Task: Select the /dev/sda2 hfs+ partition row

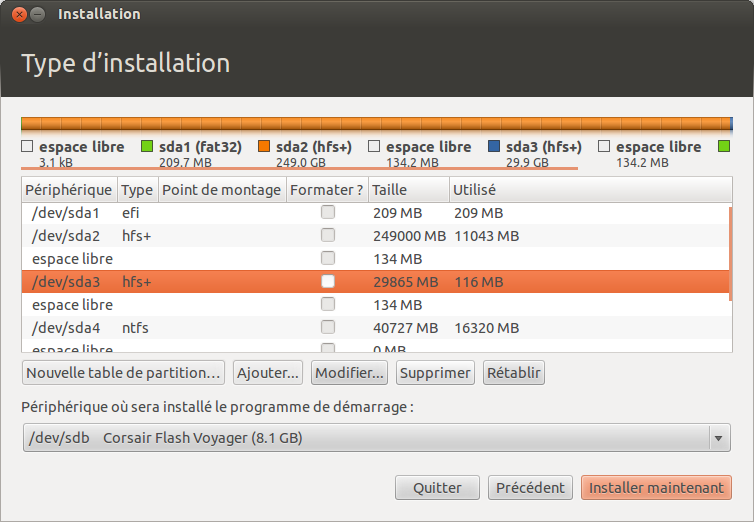Action: coord(200,235)
